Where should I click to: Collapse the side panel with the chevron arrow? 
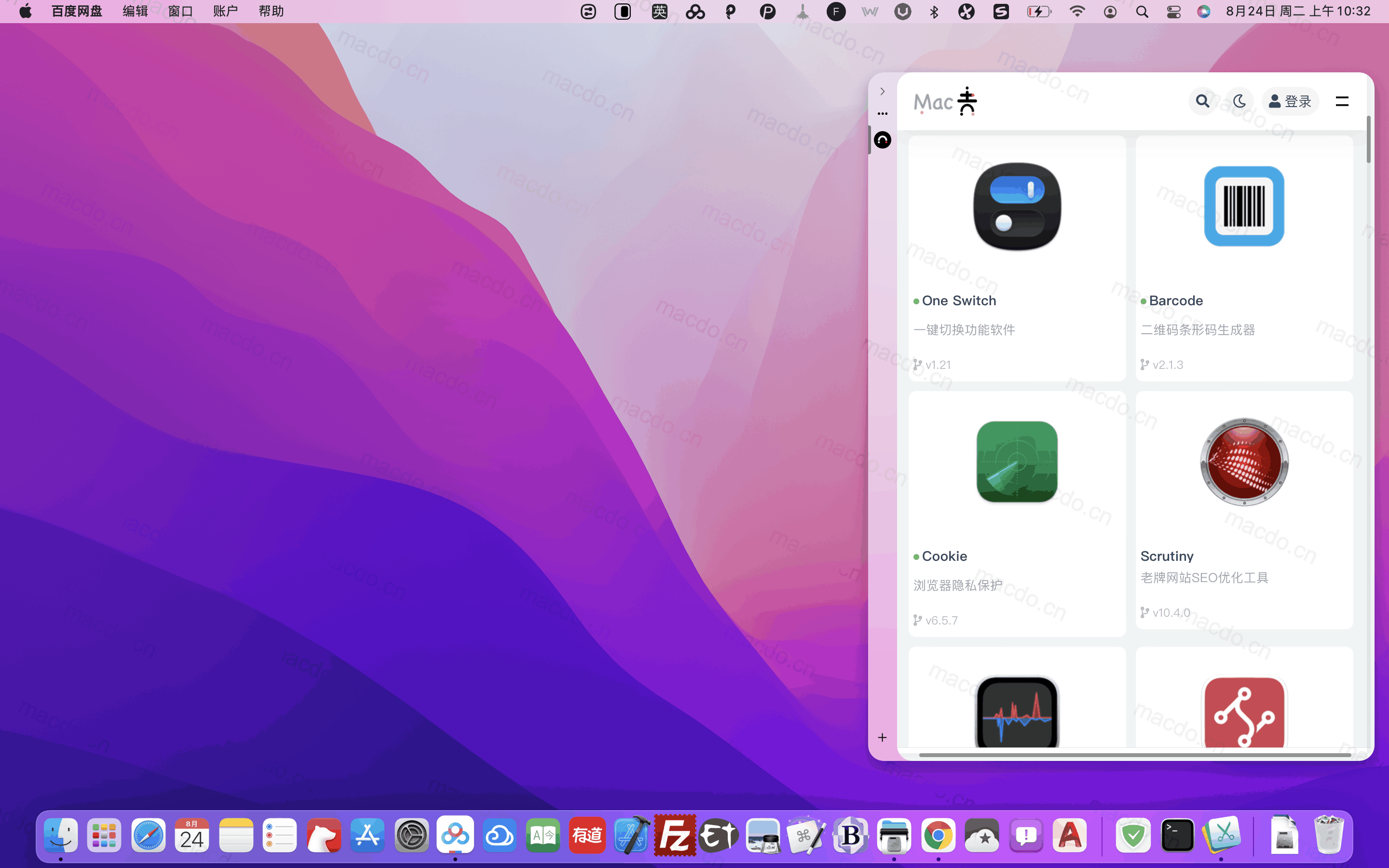click(882, 91)
